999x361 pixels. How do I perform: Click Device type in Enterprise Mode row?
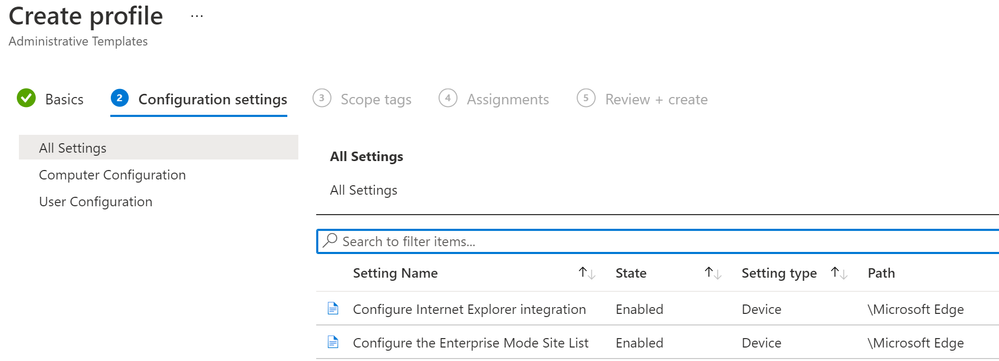click(x=761, y=343)
